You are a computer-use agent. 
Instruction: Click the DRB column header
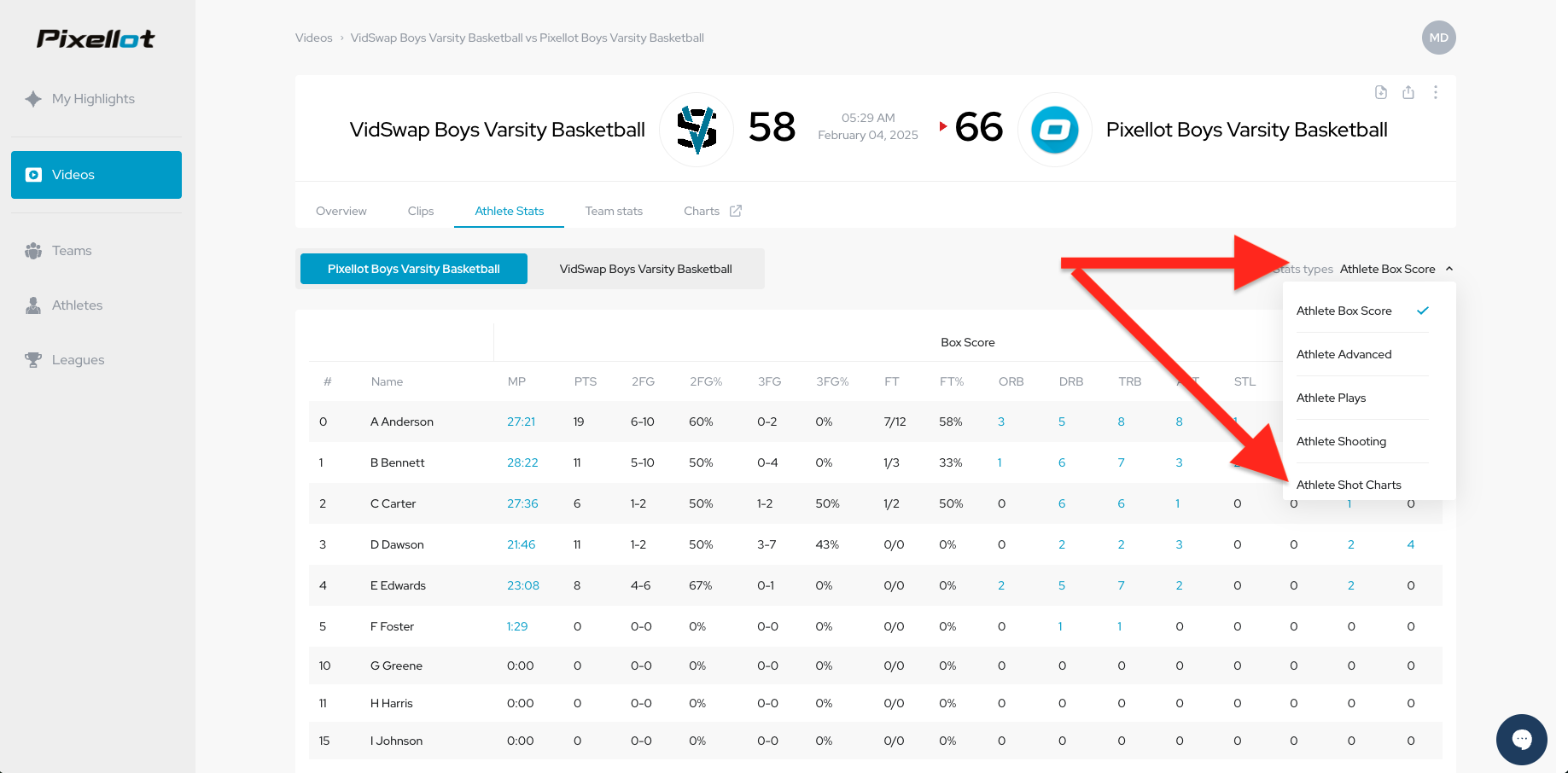coord(1071,381)
